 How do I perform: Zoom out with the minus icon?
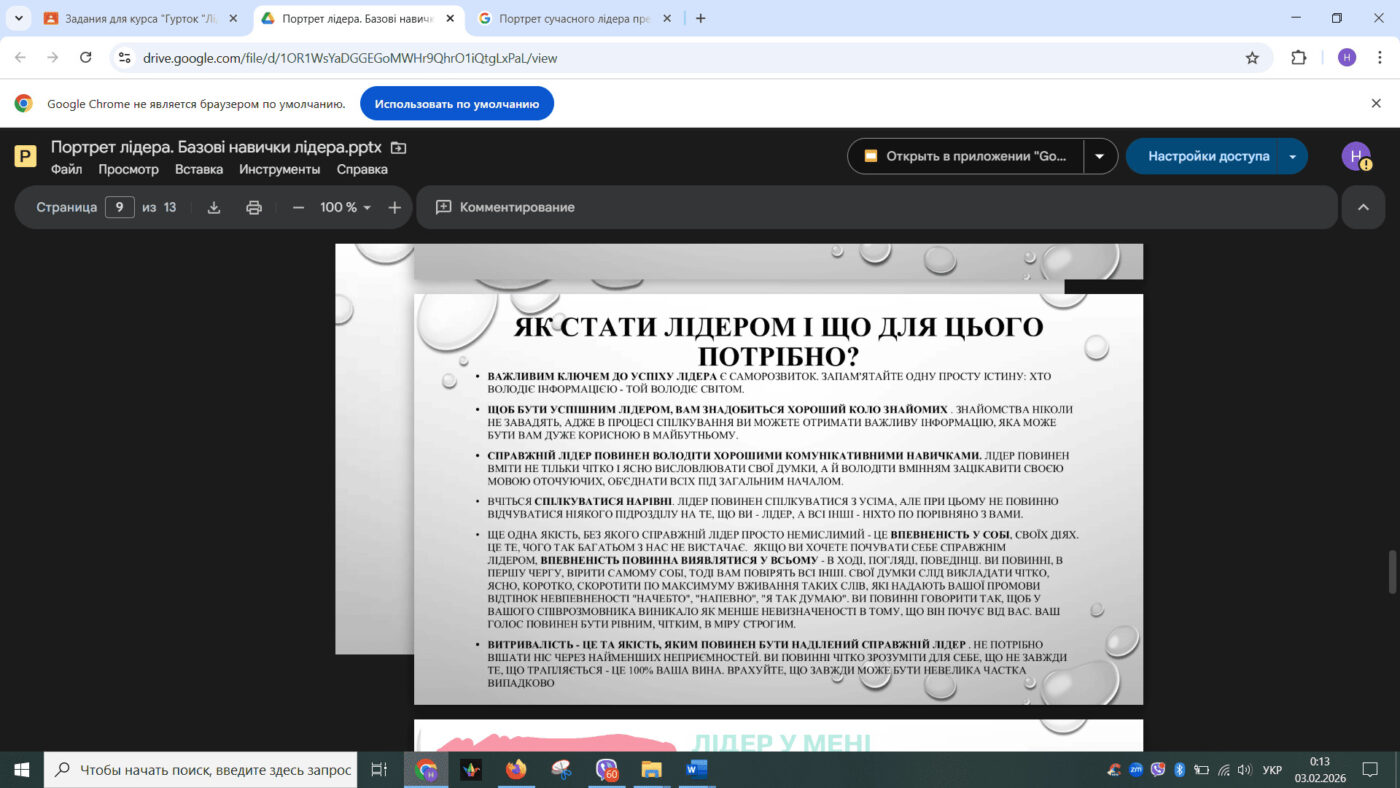[x=298, y=207]
